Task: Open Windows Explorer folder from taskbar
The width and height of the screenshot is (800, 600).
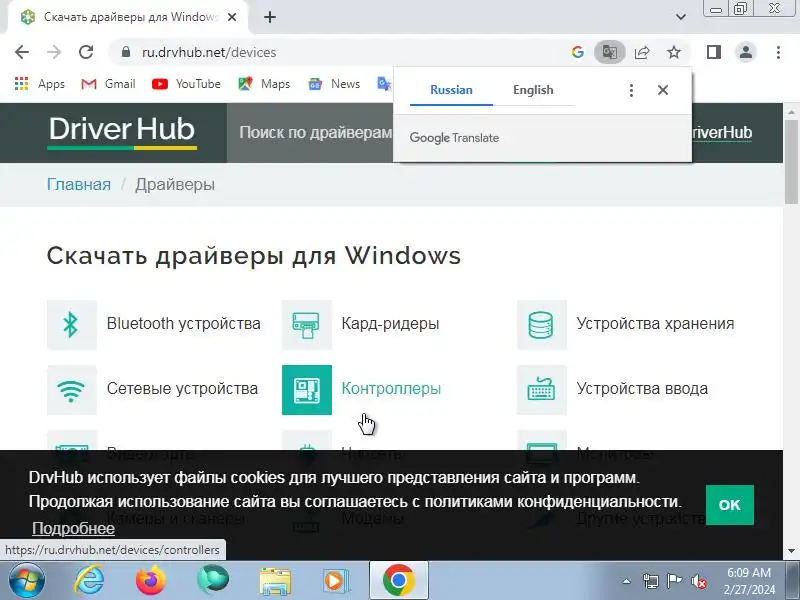Action: tap(275, 581)
